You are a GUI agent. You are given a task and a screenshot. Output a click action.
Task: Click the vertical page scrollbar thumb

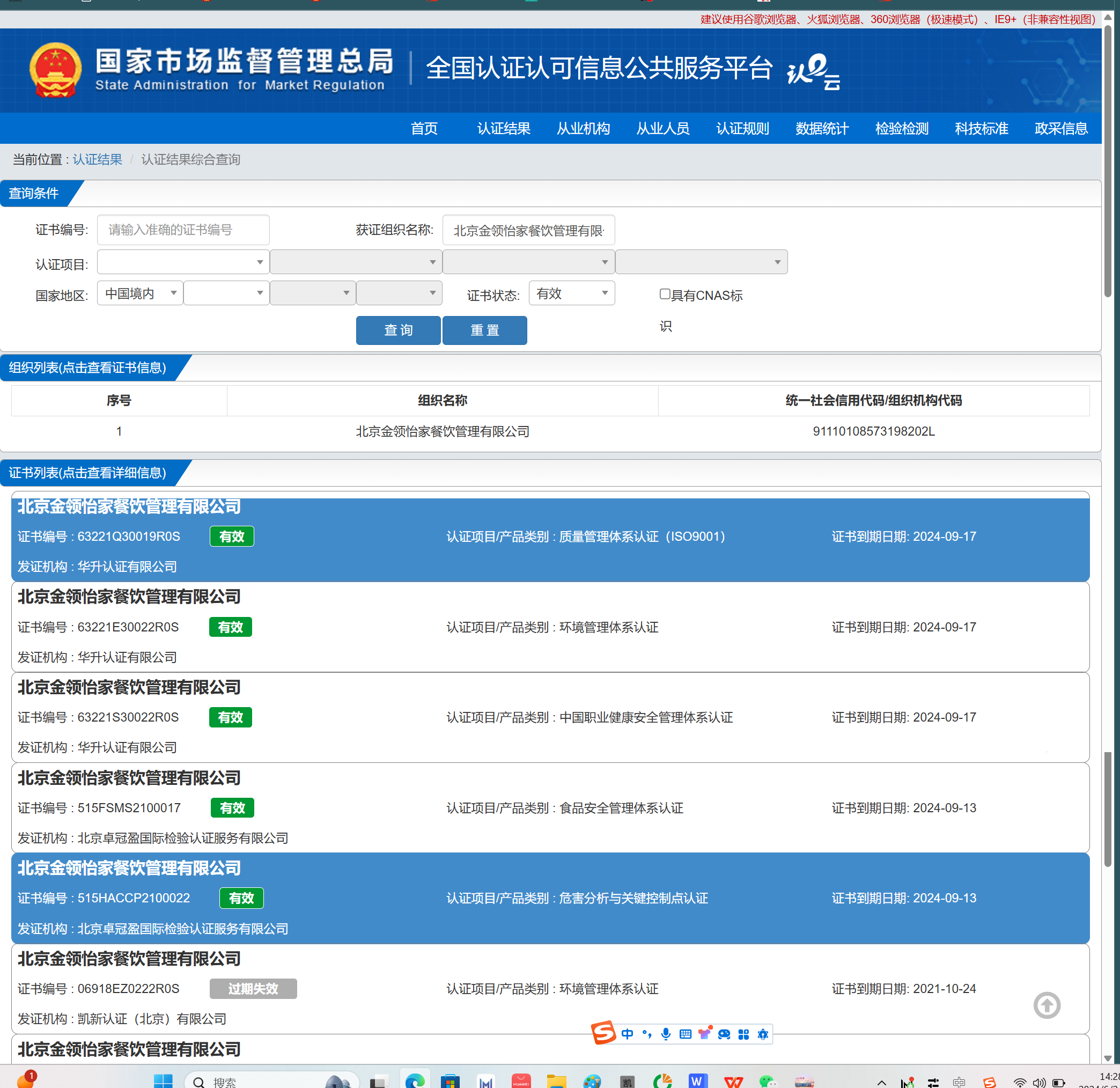coord(1108,160)
